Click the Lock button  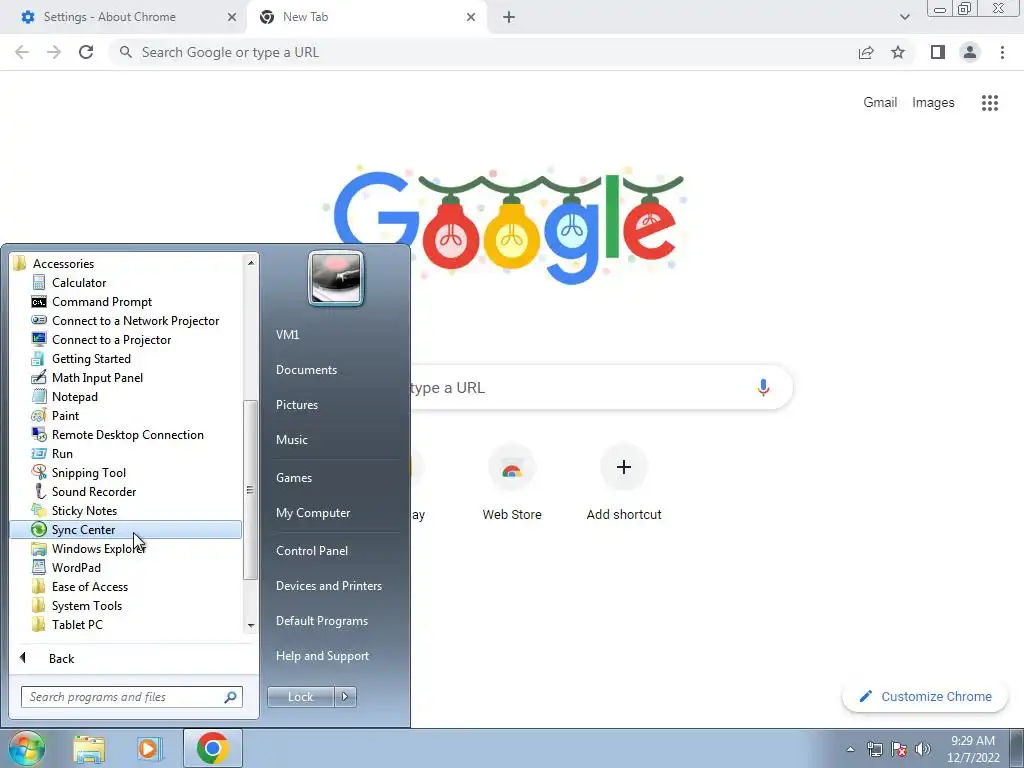300,697
